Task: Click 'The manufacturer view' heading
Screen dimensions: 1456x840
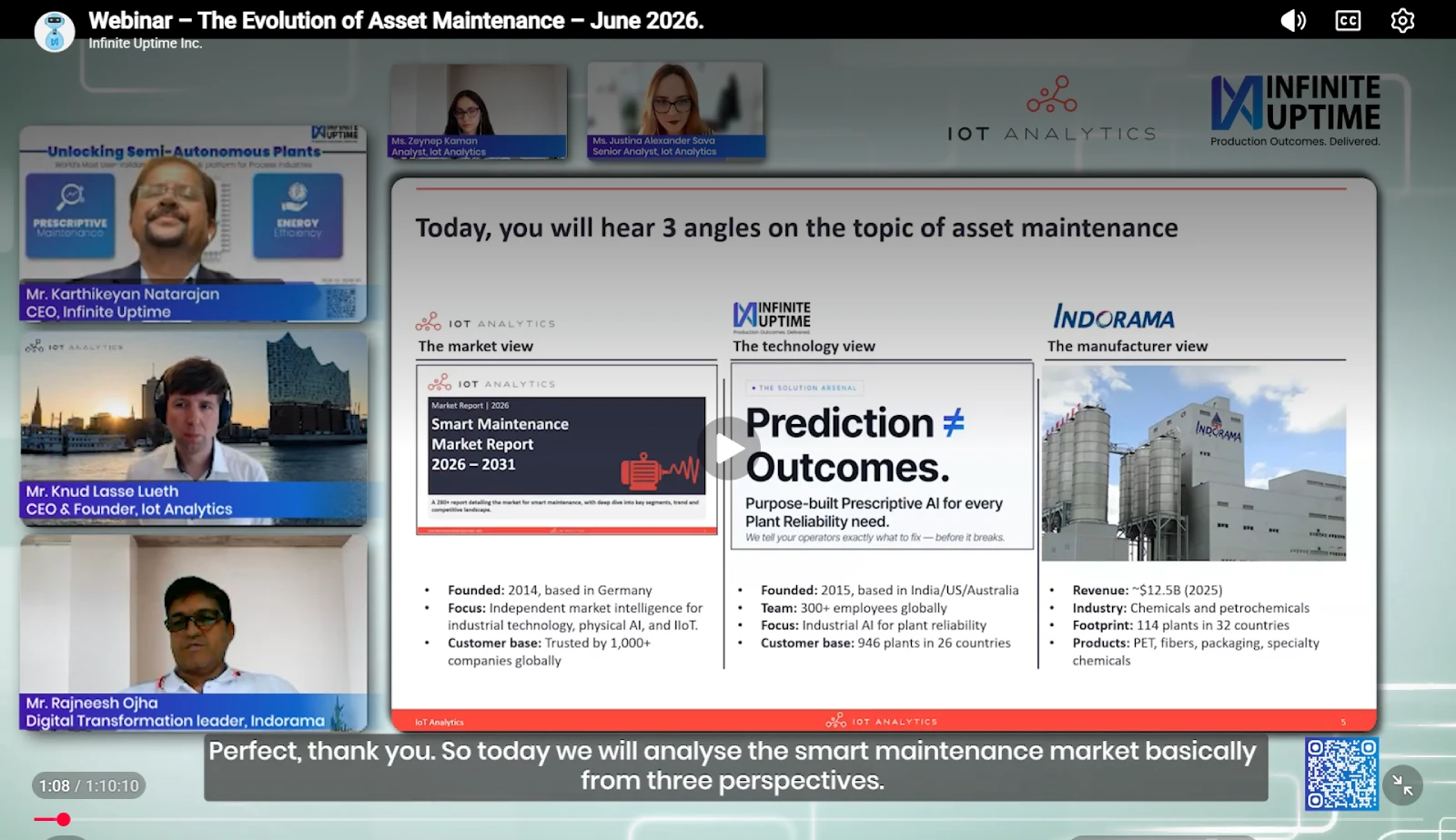Action: point(1127,346)
